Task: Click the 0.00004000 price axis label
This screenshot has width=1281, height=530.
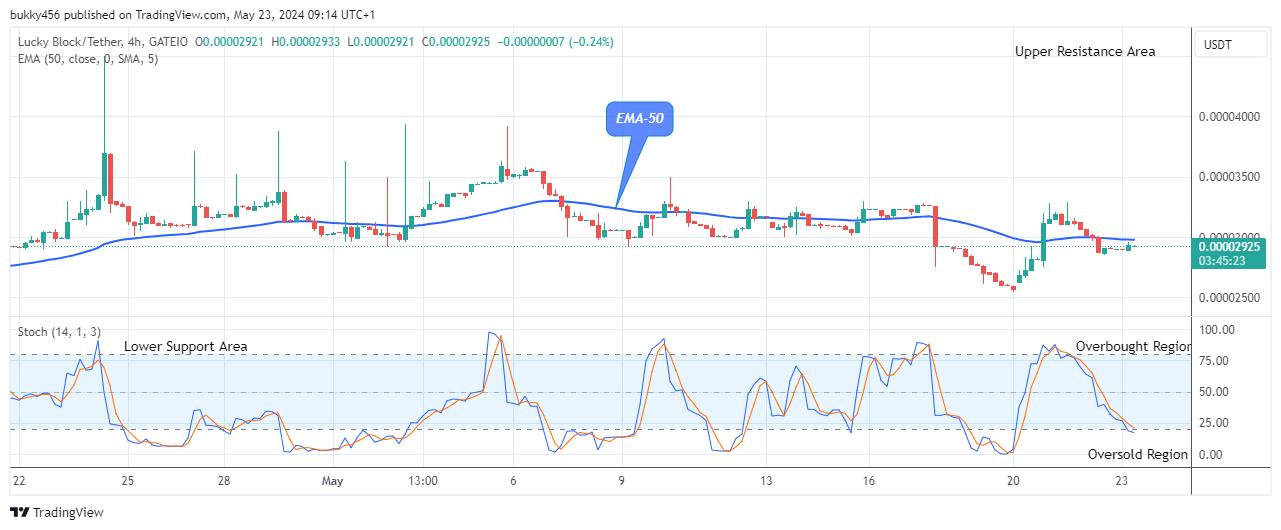Action: [1231, 117]
